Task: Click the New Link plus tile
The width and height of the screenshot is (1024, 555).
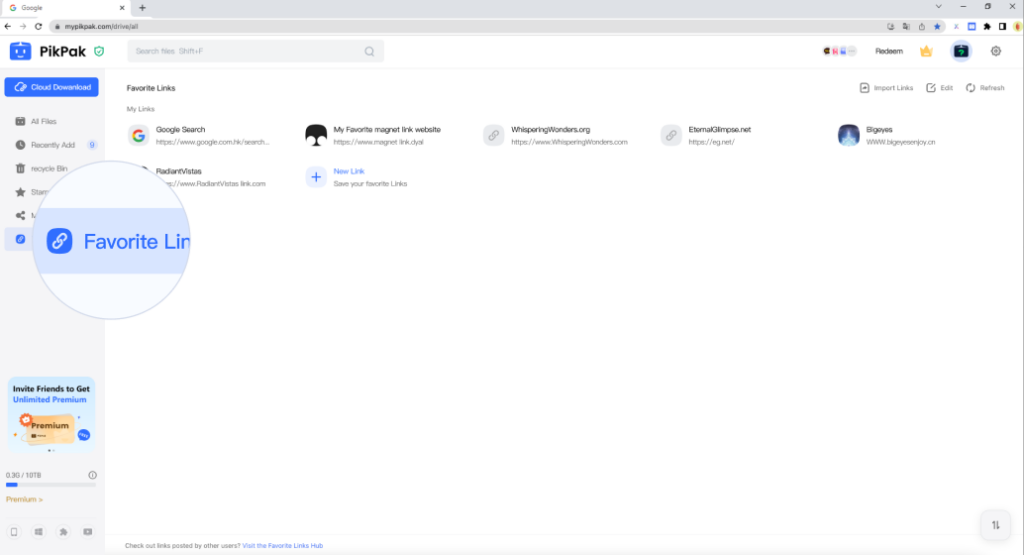Action: coord(316,177)
